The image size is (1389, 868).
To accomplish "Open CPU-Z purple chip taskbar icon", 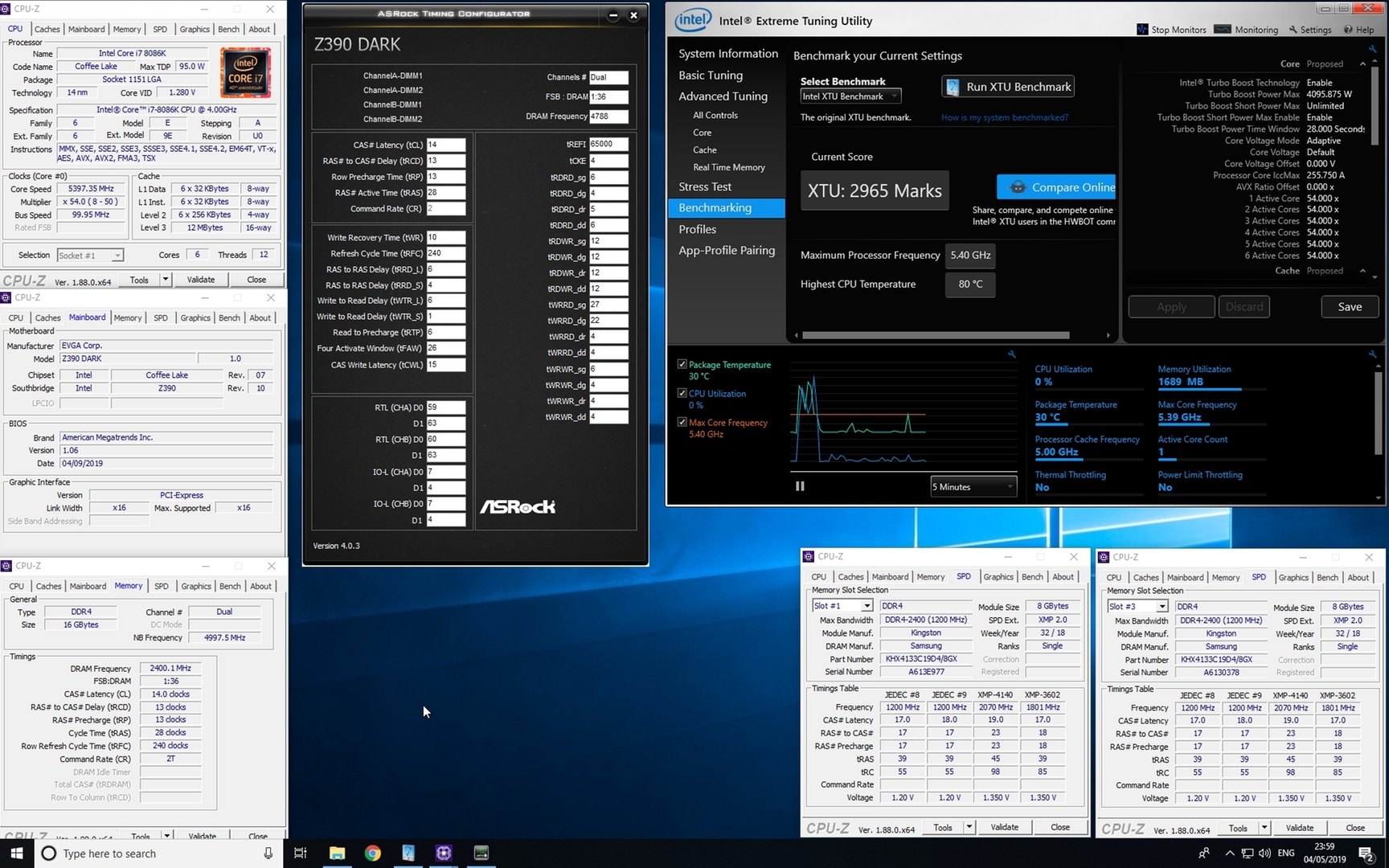I will (444, 853).
